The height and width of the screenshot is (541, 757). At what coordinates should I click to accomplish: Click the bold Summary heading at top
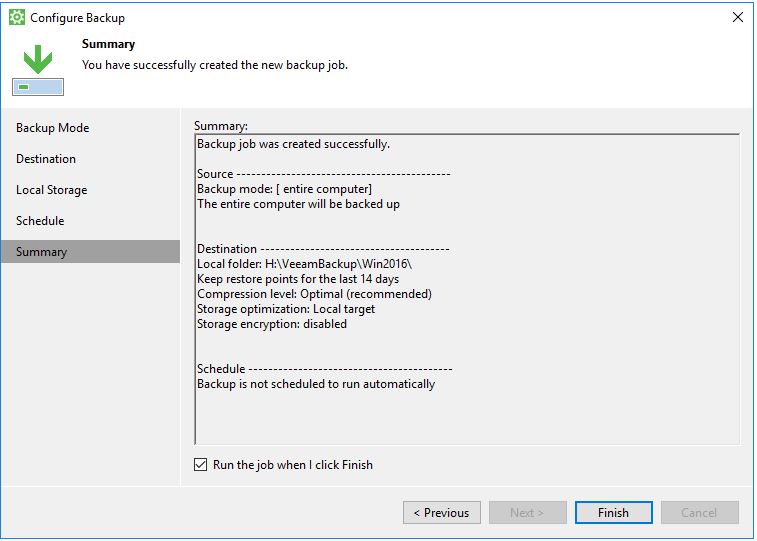[x=108, y=44]
